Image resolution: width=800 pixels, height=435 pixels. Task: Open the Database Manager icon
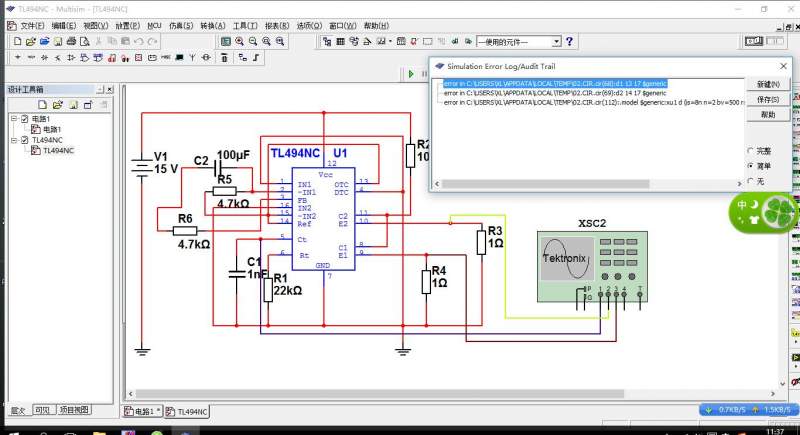click(354, 42)
